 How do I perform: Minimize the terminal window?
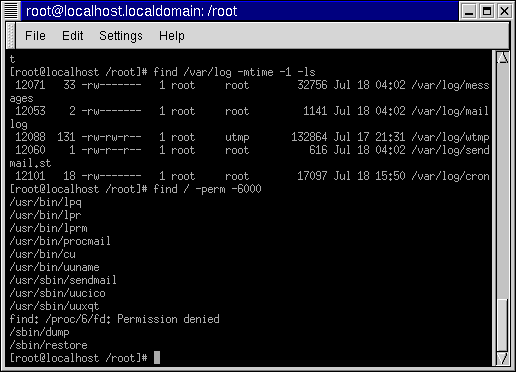click(x=469, y=11)
